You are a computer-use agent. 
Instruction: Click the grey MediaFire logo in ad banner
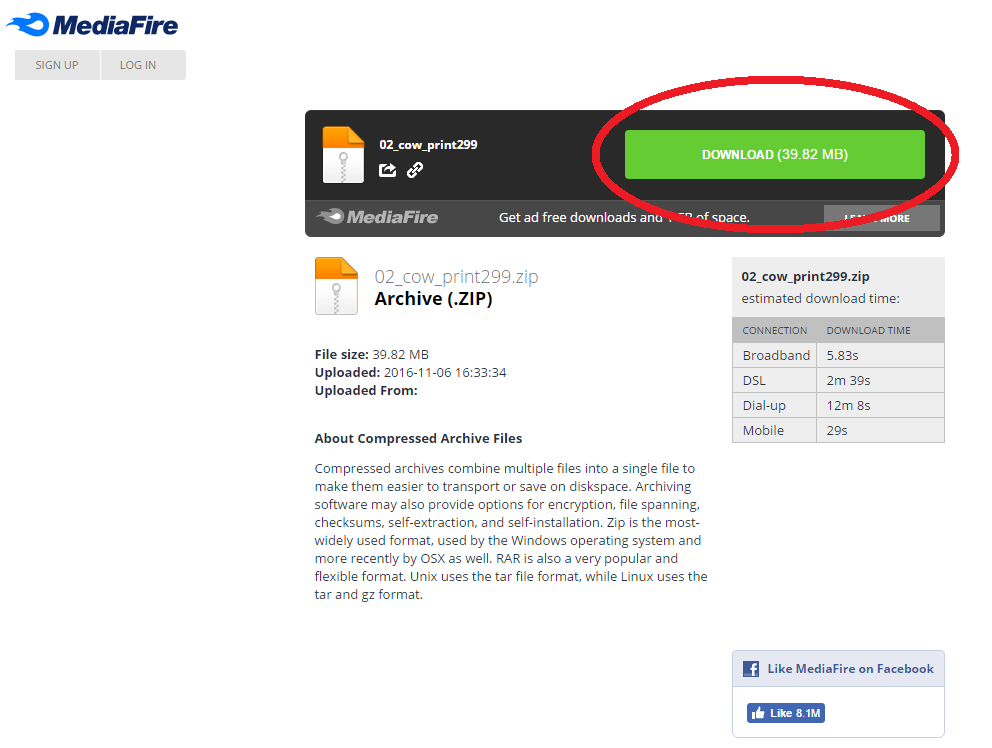click(x=377, y=217)
